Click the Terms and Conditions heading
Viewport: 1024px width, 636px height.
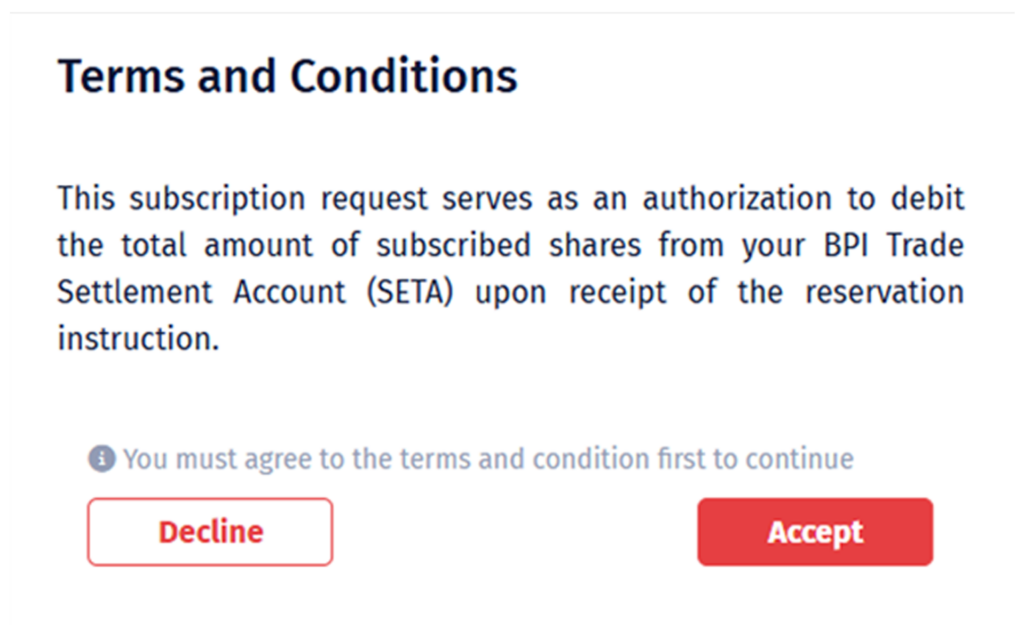pos(288,76)
